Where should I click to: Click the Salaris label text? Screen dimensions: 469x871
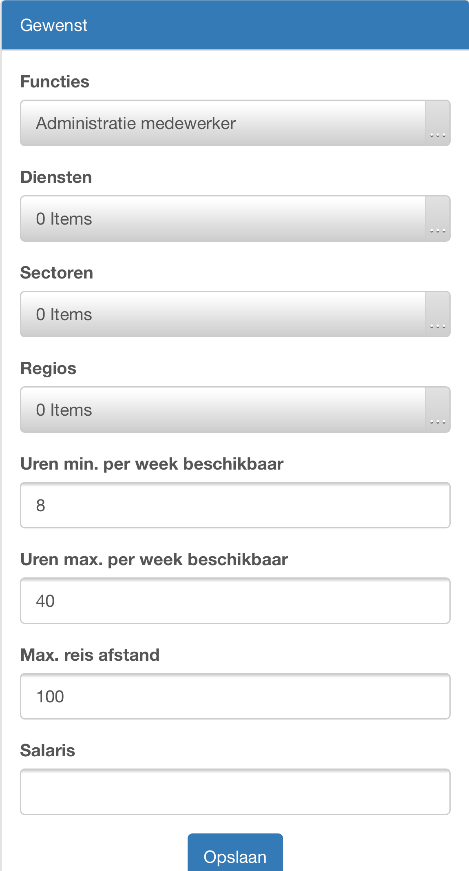click(48, 750)
